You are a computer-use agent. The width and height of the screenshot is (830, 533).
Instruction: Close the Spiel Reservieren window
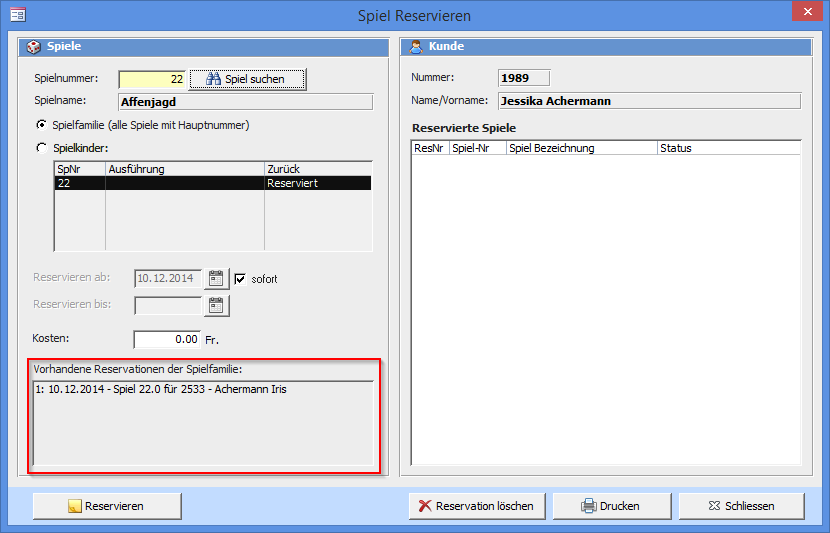pyautogui.click(x=807, y=12)
